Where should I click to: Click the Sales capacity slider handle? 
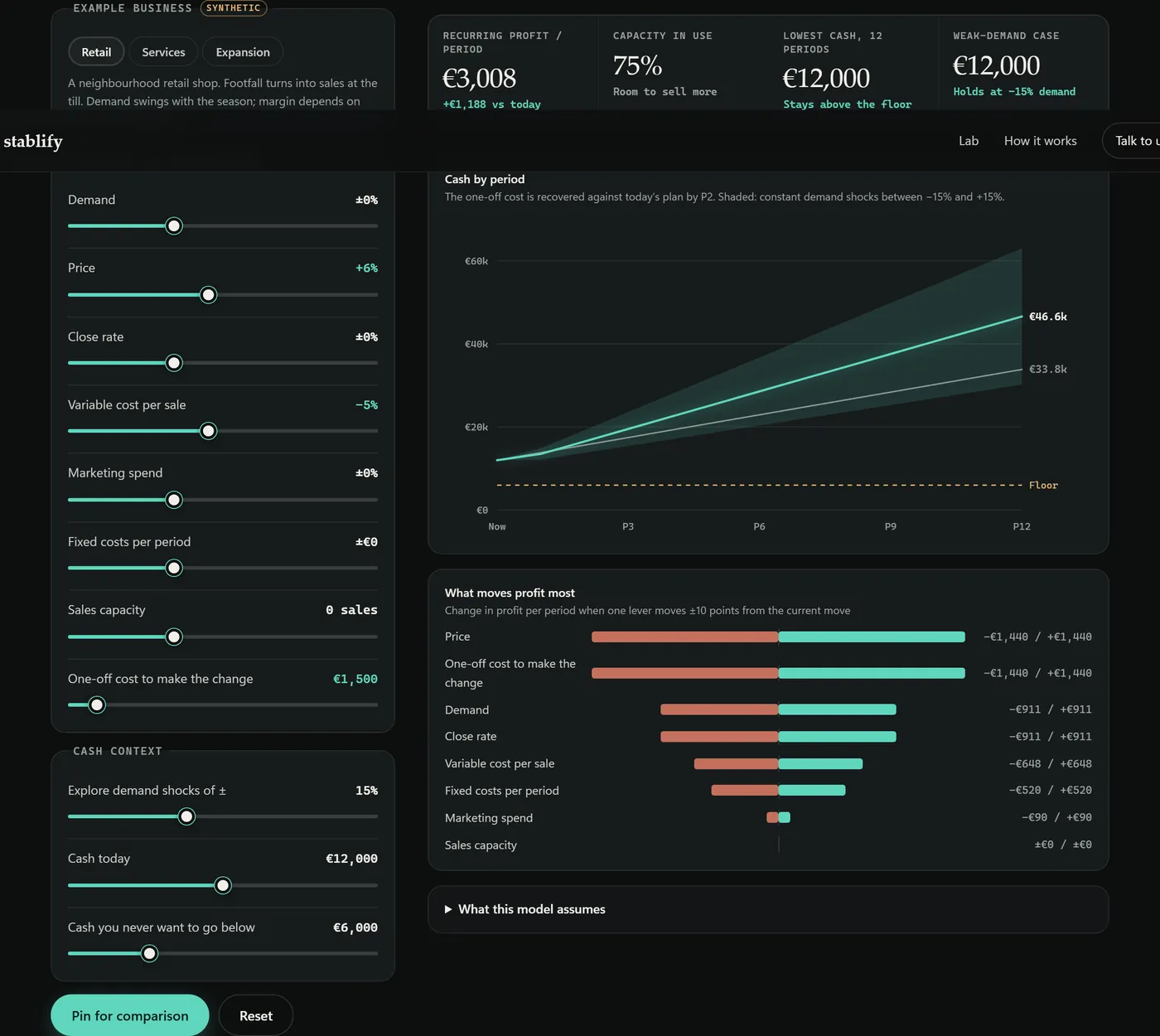(174, 637)
